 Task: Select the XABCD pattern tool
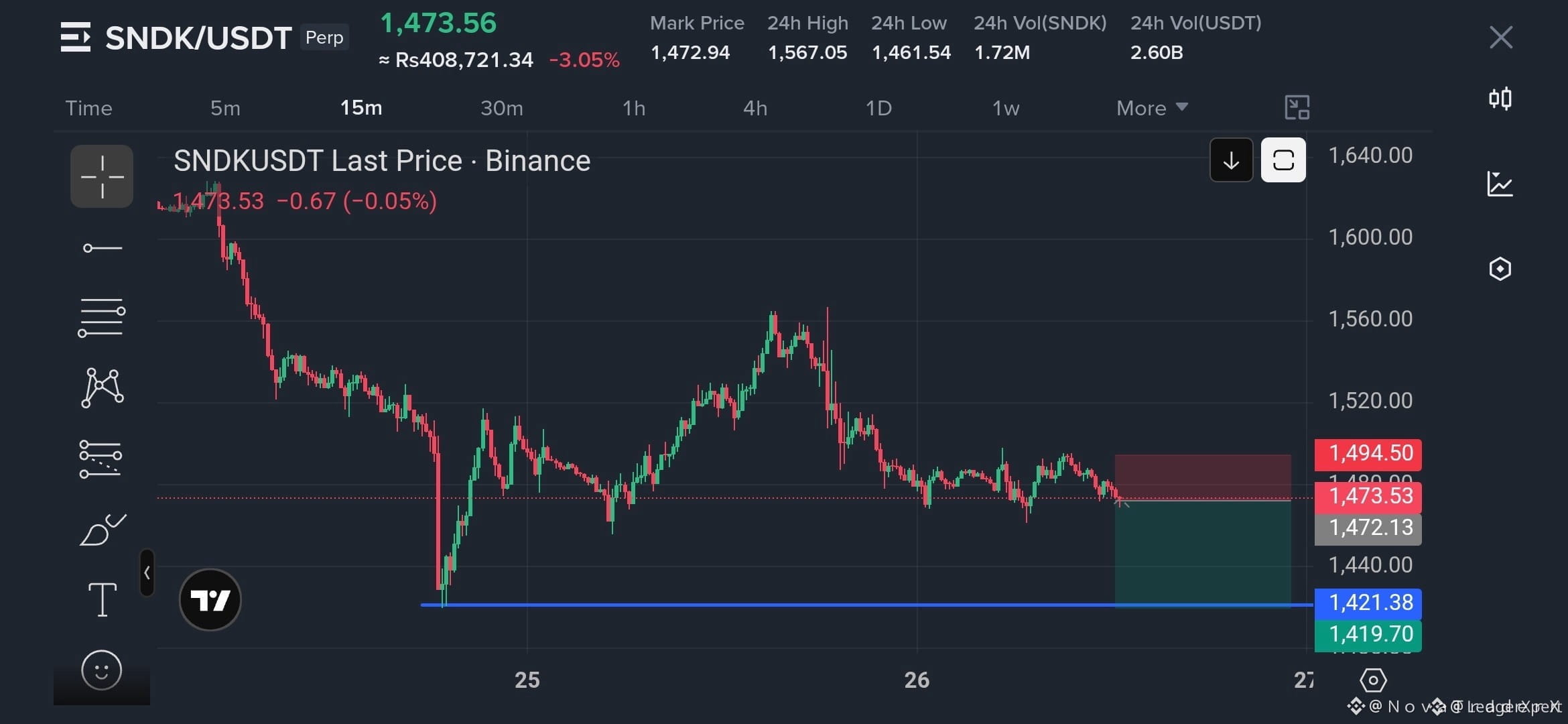pos(102,387)
